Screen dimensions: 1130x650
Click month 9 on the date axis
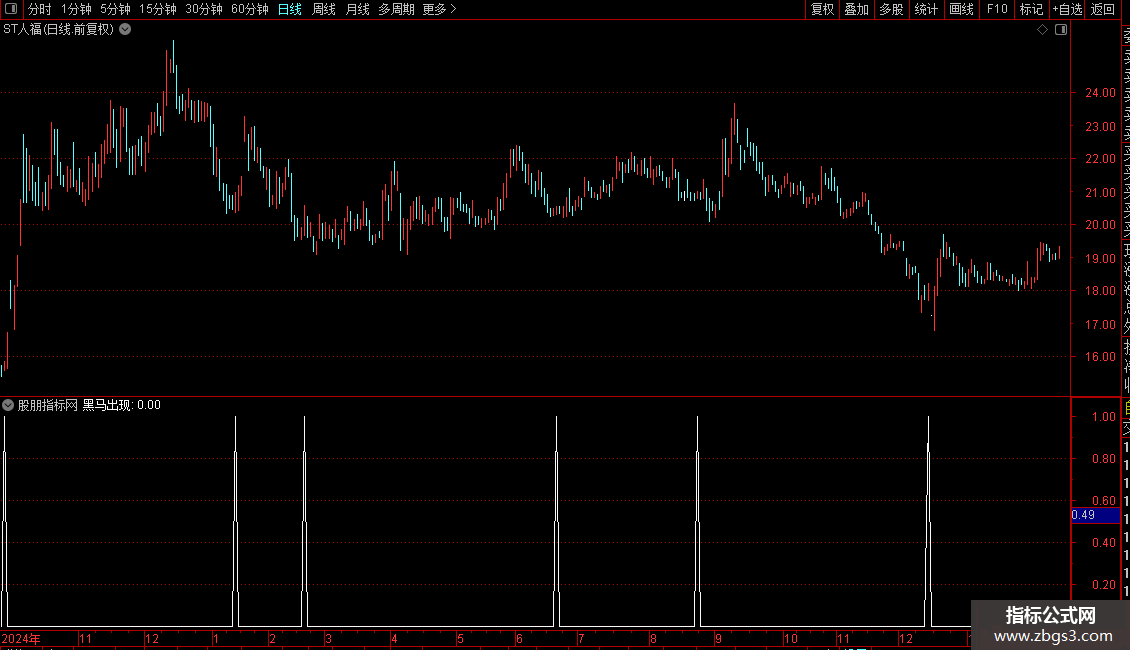[719, 638]
